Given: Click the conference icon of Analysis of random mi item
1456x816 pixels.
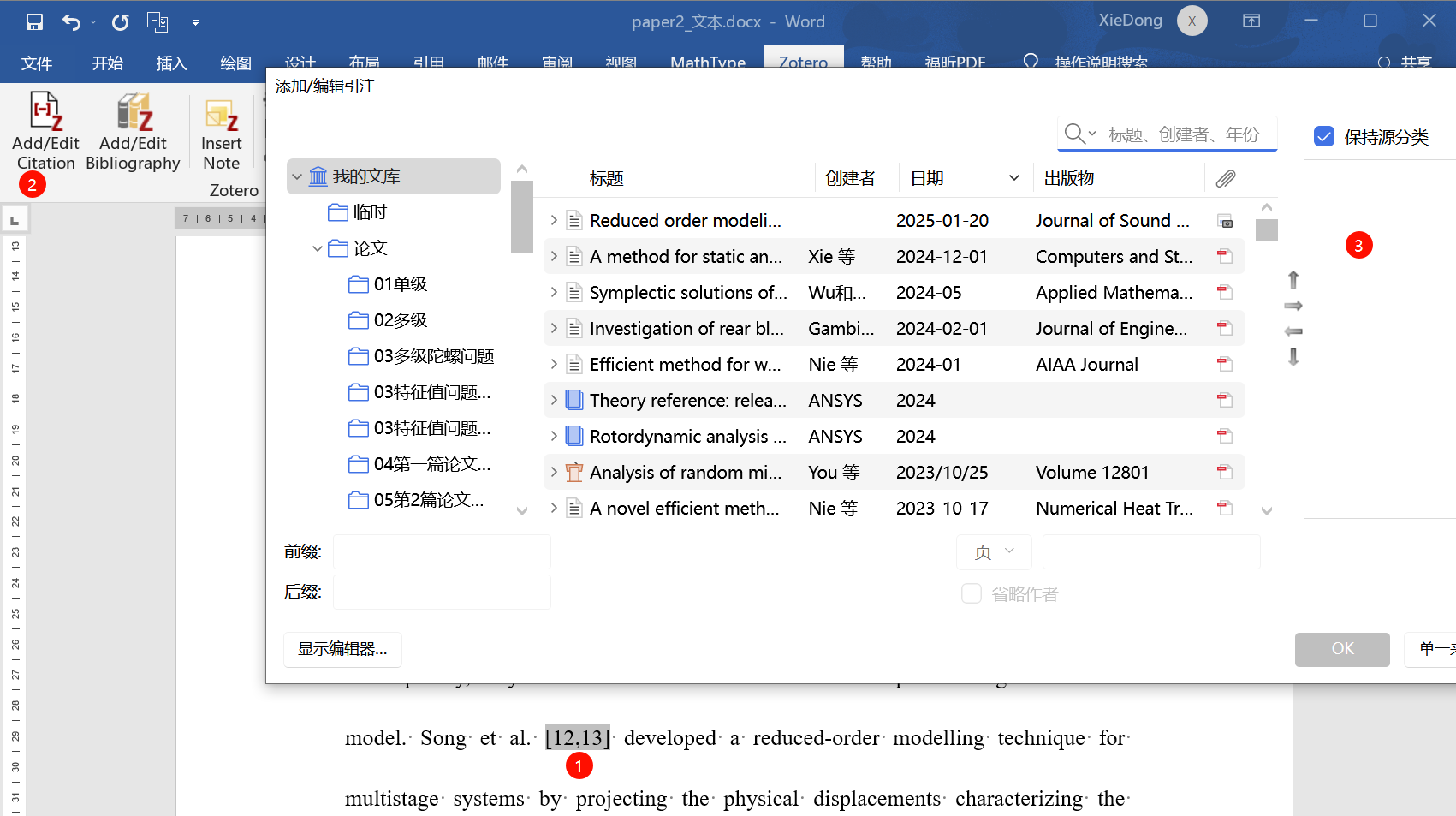Looking at the screenshot, I should click(575, 472).
